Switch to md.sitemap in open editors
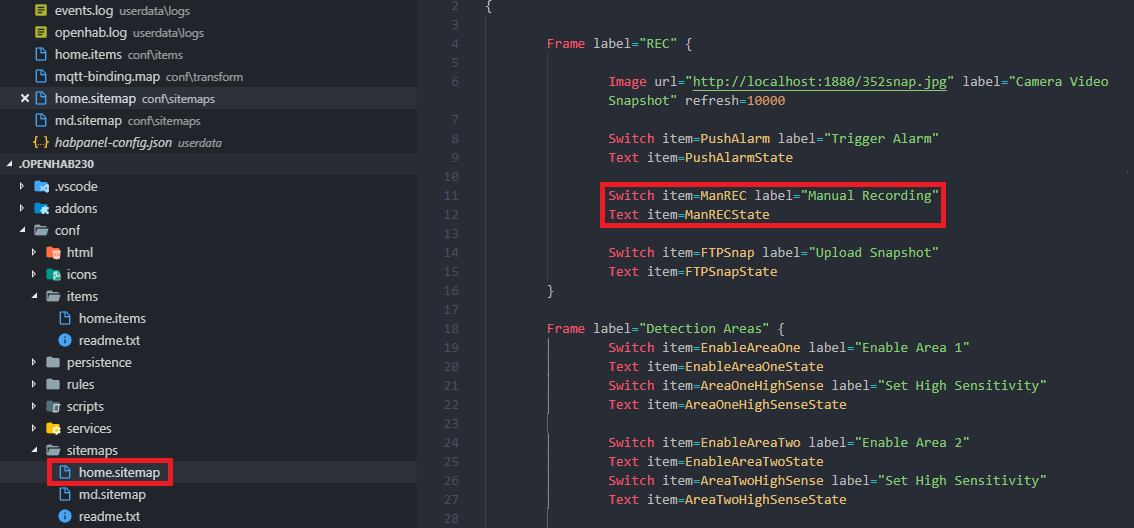The image size is (1134, 528). (x=88, y=120)
